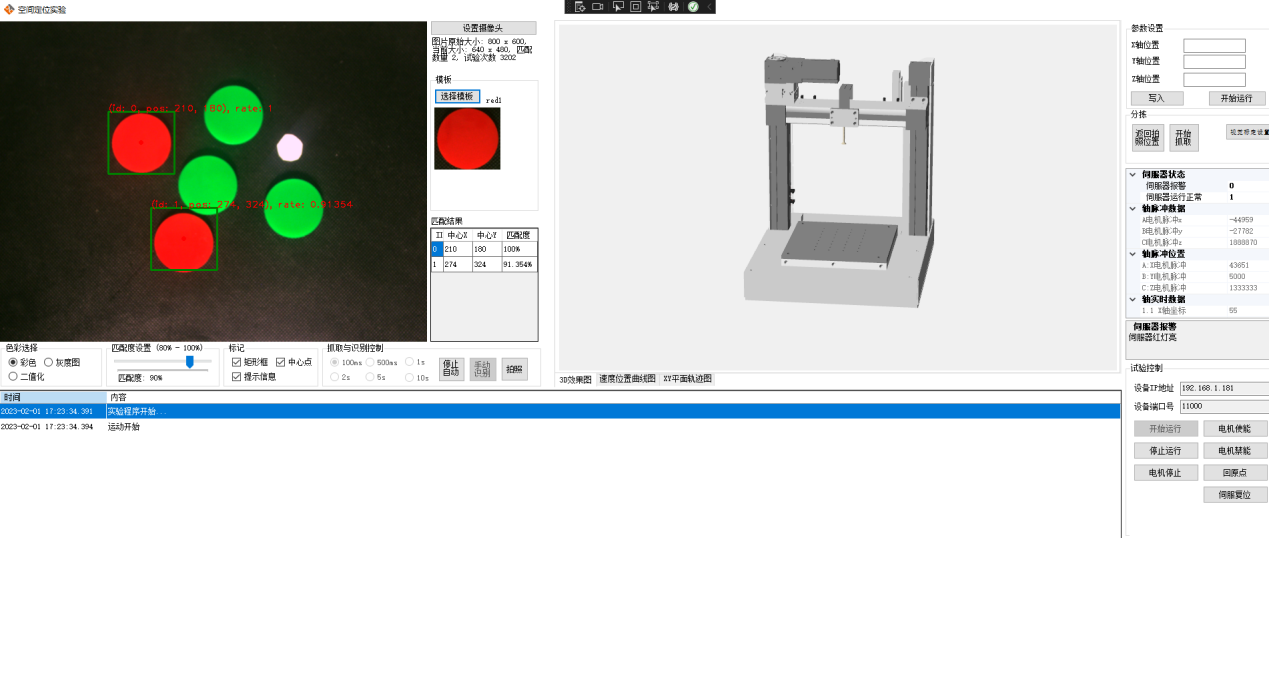Click the 拍照 button
The width and height of the screenshot is (1269, 700).
point(514,369)
